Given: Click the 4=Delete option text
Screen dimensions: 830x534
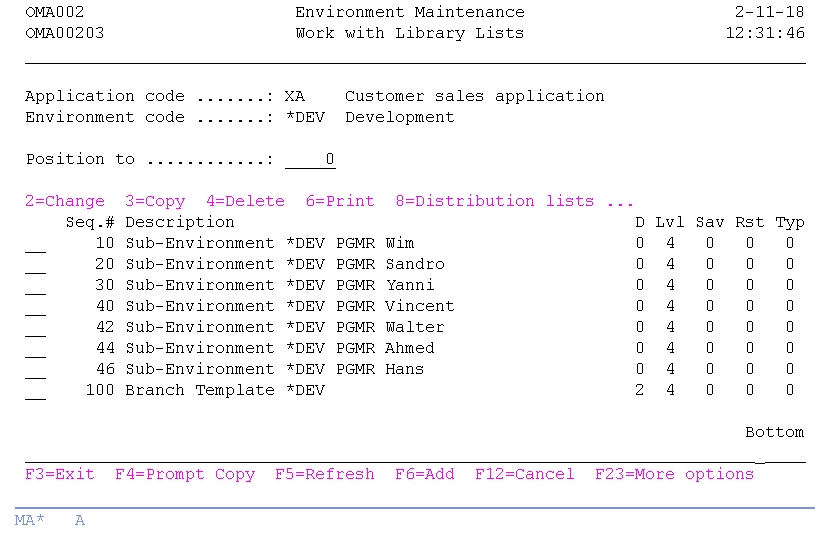Looking at the screenshot, I should click(245, 202).
